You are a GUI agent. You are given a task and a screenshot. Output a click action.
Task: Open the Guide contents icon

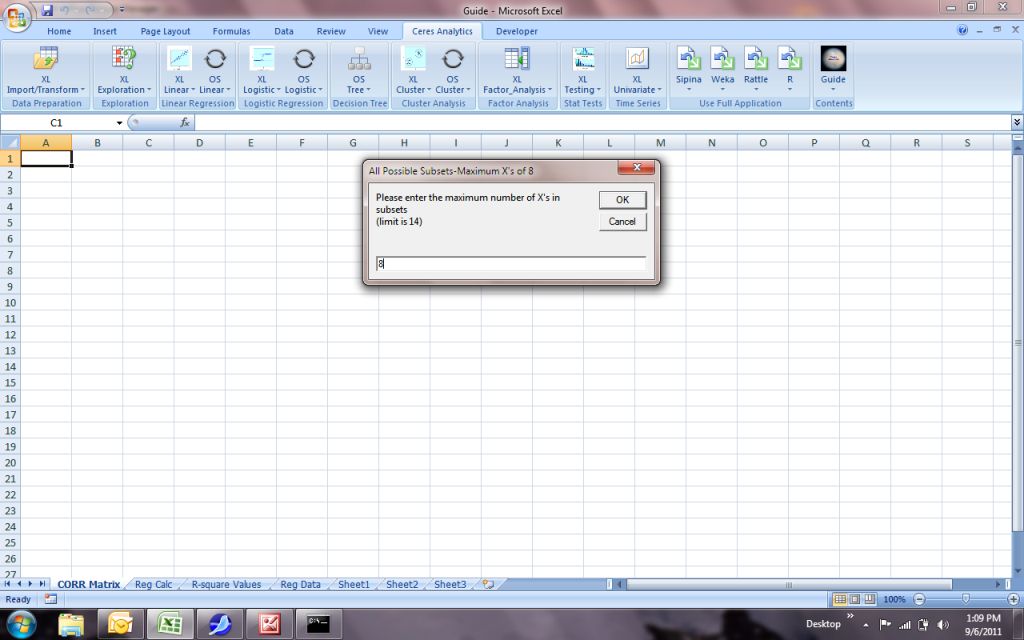pos(833,67)
